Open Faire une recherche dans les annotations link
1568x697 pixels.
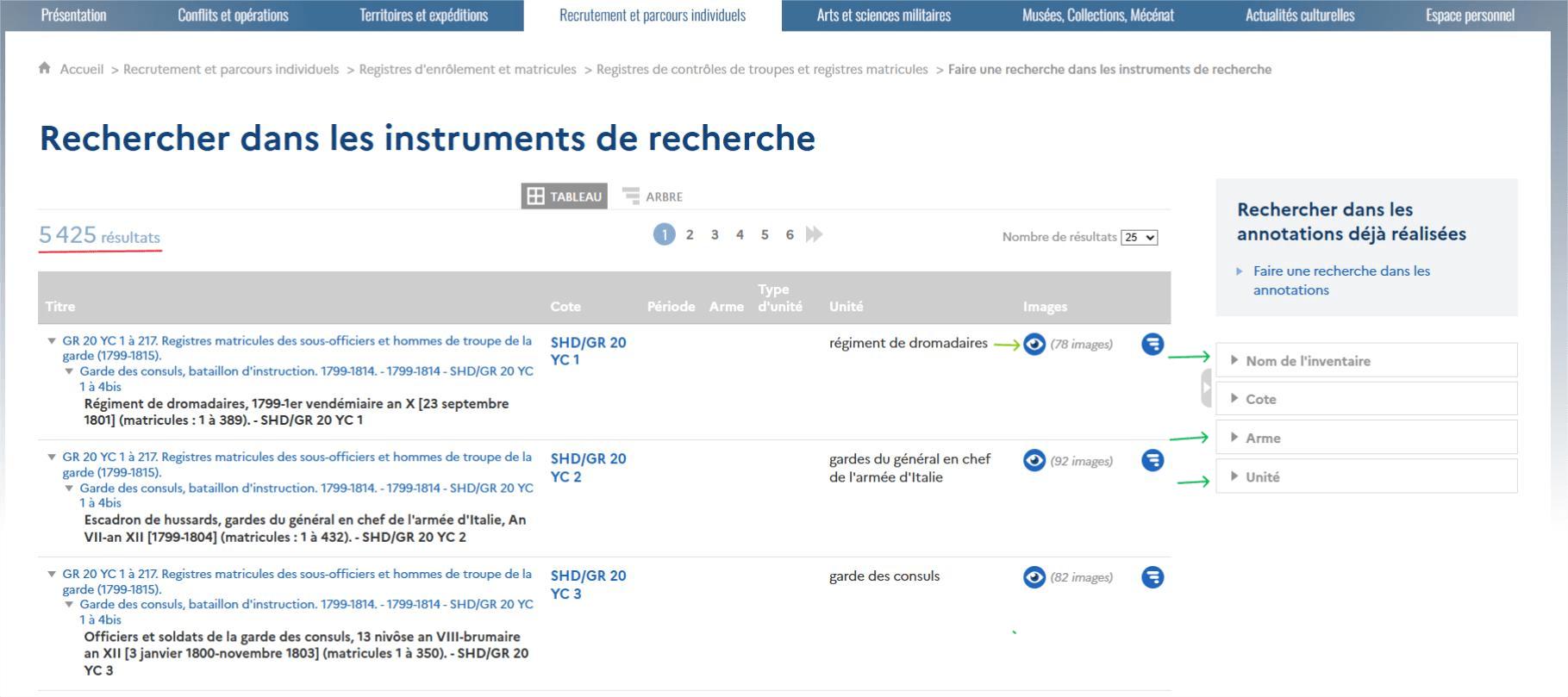(1340, 280)
